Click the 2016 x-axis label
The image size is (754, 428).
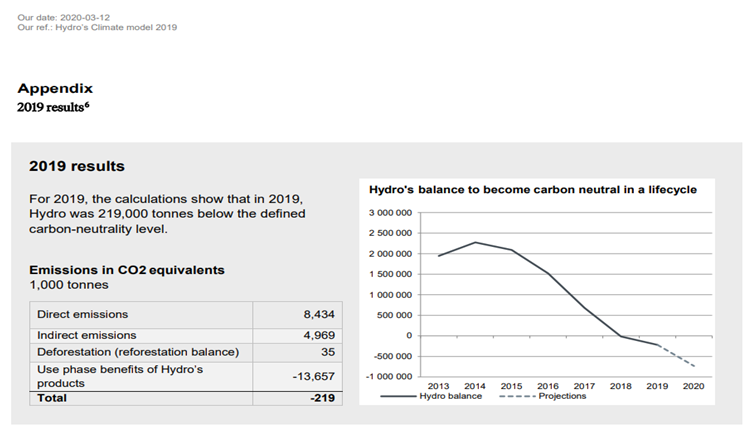548,386
